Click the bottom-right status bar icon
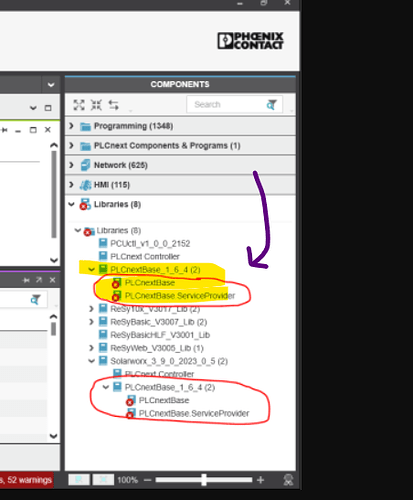413x500 pixels. [288, 480]
